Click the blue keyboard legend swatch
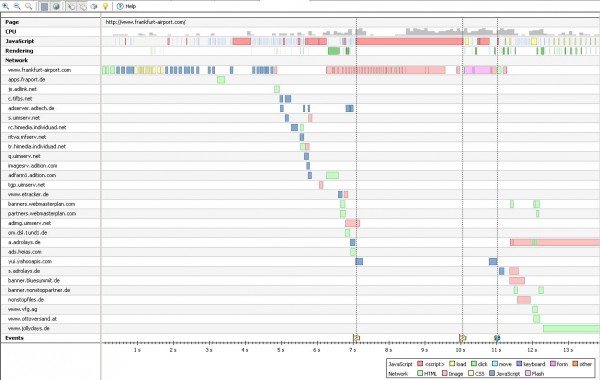This screenshot has width=600, height=380. tap(519, 364)
